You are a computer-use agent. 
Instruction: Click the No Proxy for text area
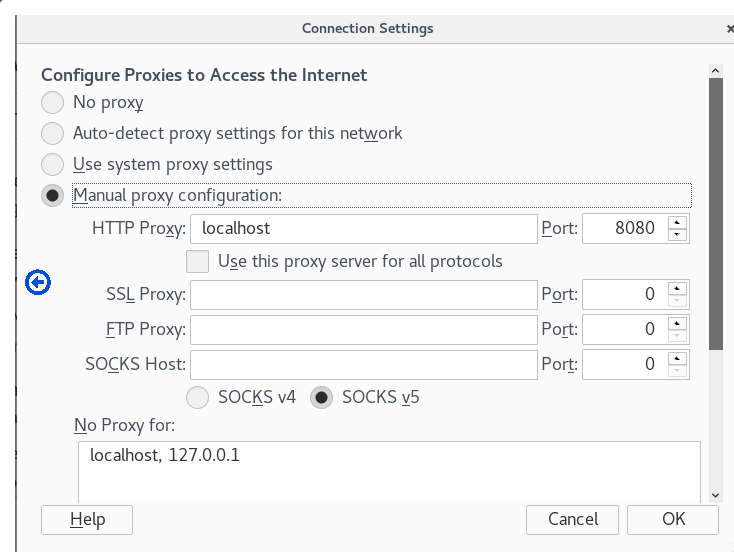tap(389, 472)
